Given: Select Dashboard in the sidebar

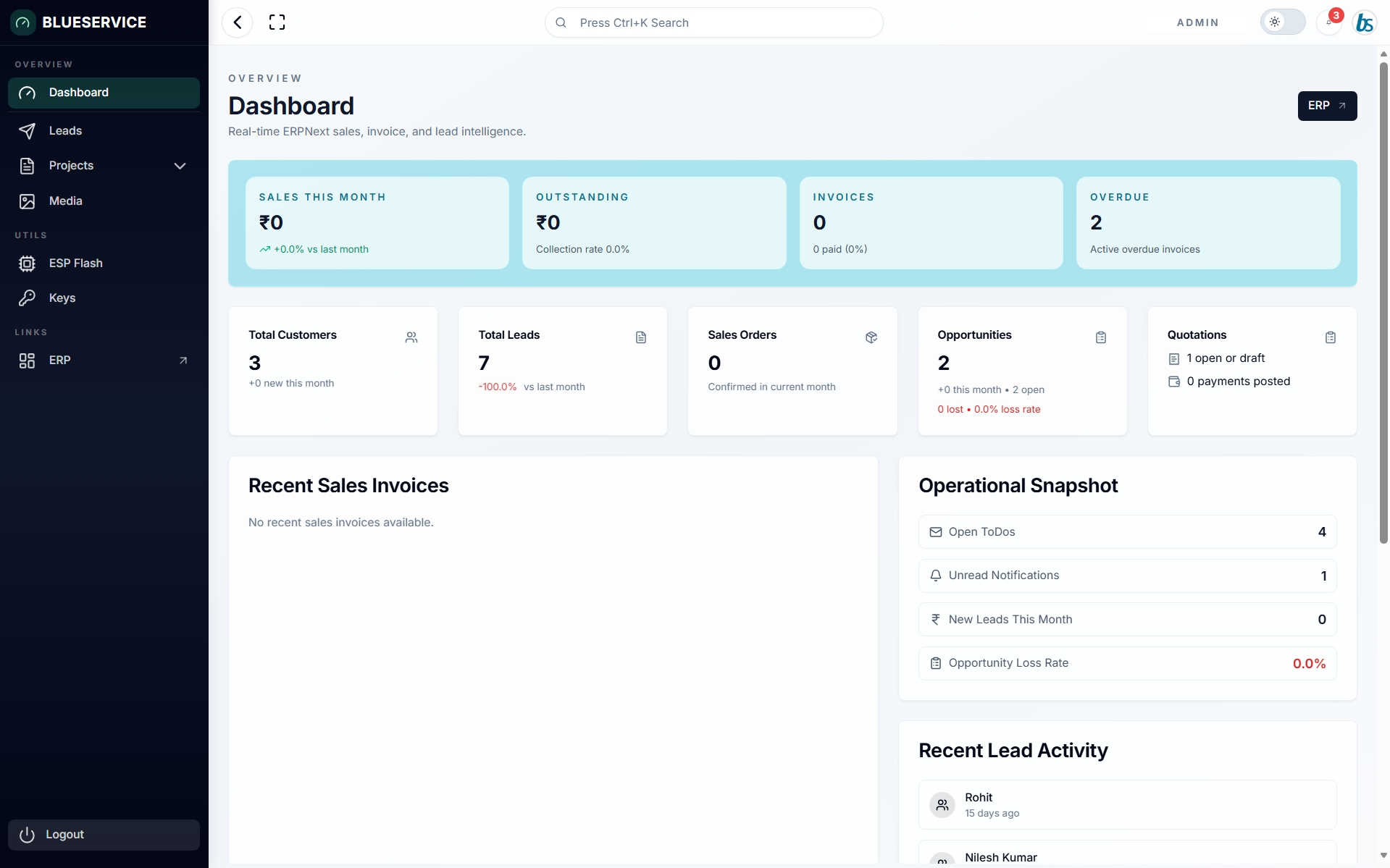Looking at the screenshot, I should tap(104, 93).
